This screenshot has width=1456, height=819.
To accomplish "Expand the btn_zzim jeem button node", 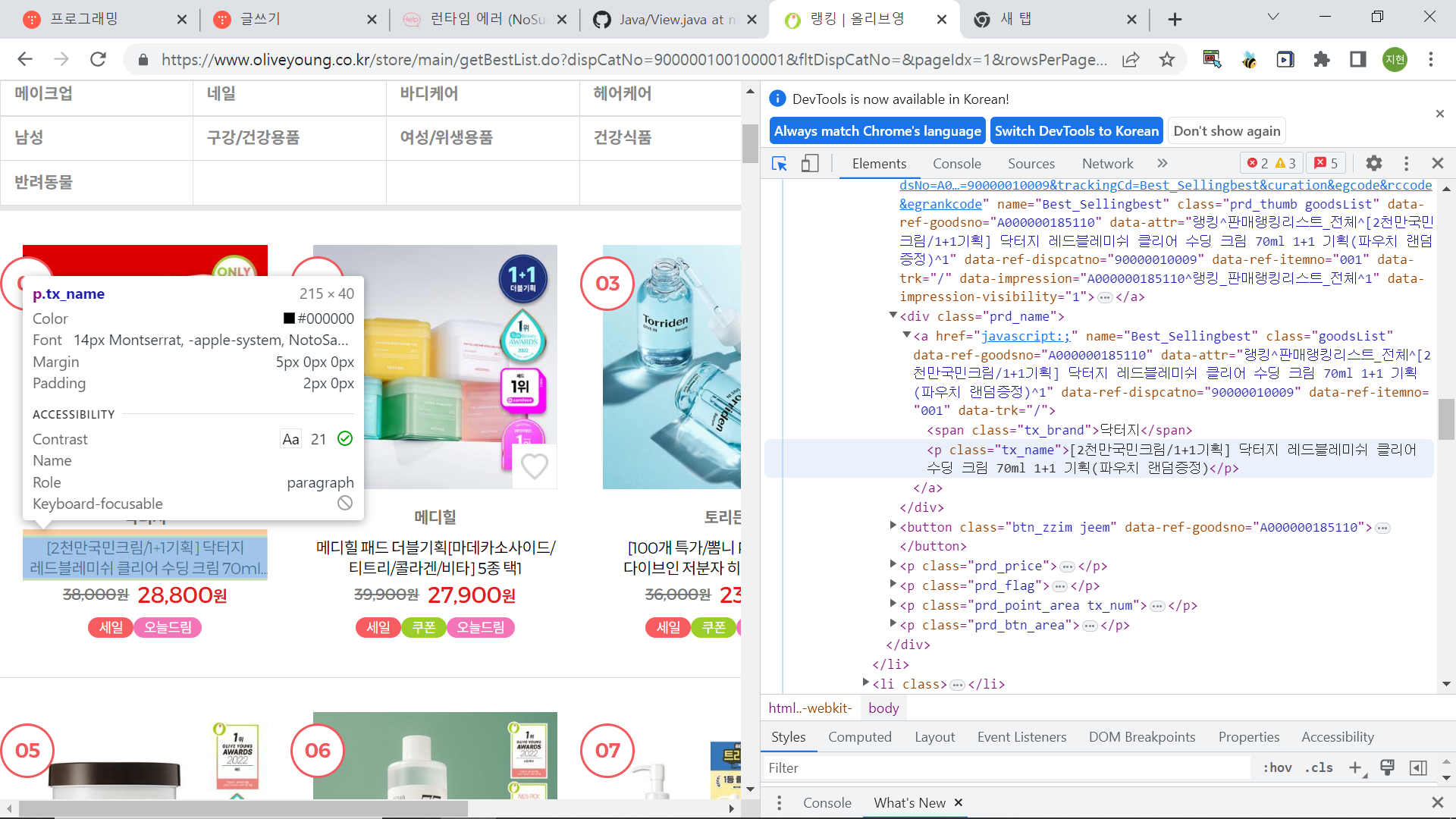I will tap(893, 525).
